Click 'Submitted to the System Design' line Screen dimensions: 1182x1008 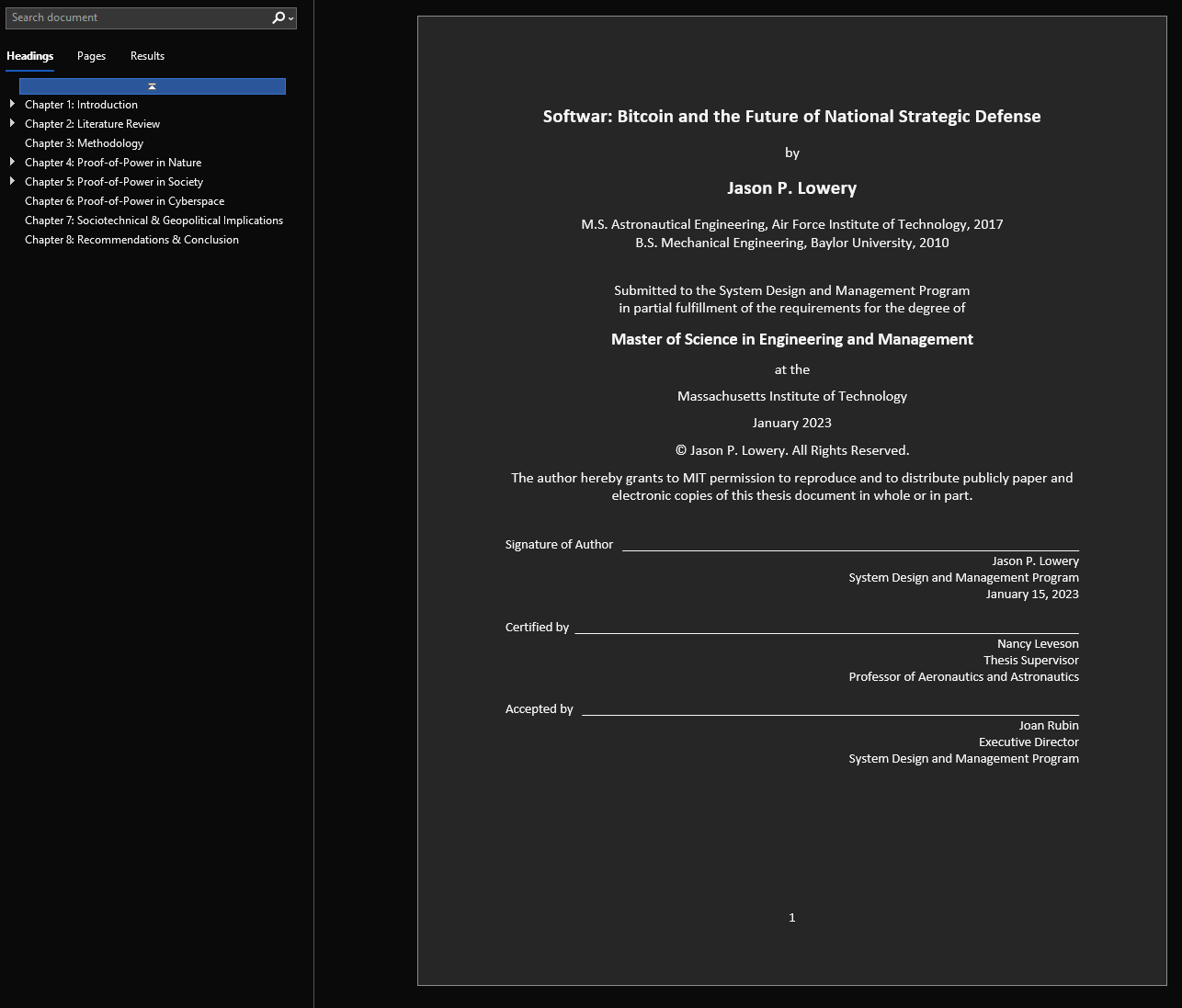coord(791,290)
